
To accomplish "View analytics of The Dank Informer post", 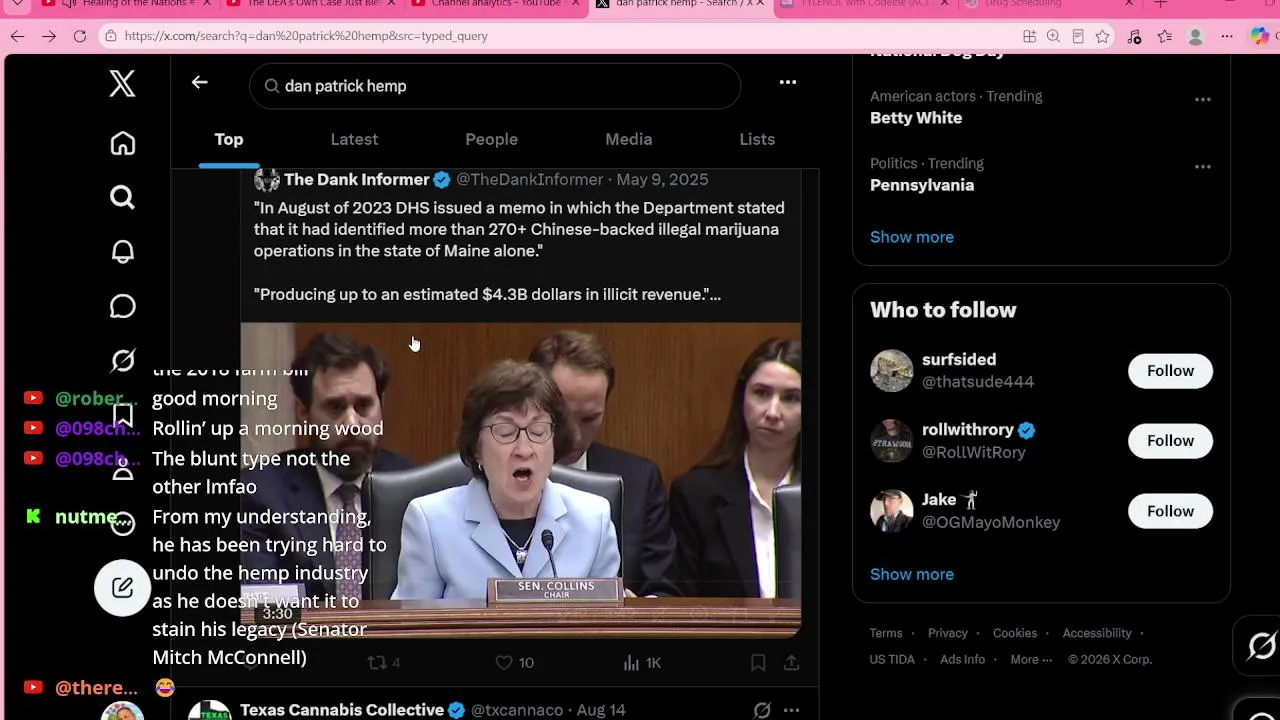I will pos(642,663).
